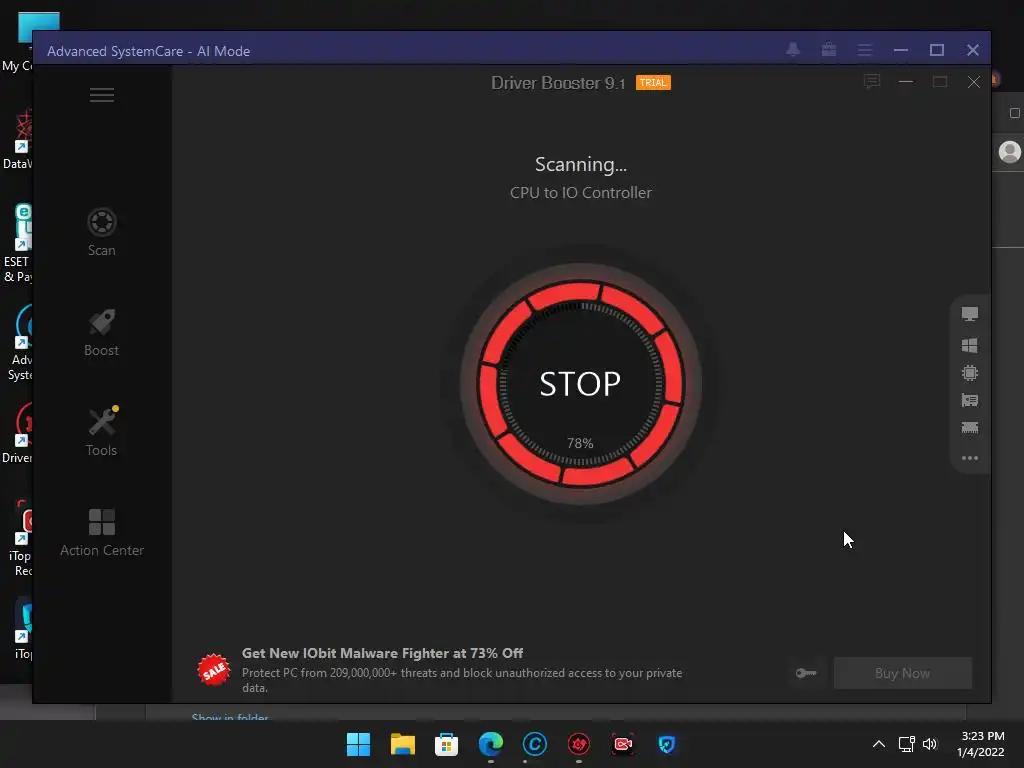Open IObit Malware Fighter offer headline
This screenshot has height=768, width=1024.
[x=382, y=653]
